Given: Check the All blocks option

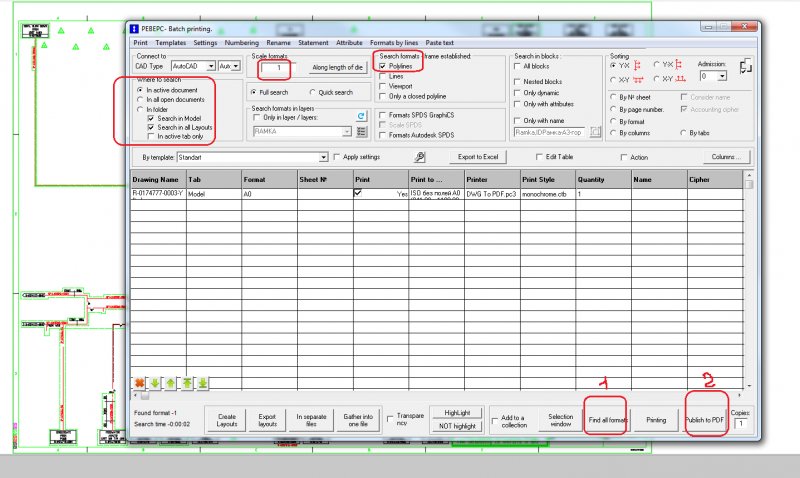Looking at the screenshot, I should point(517,66).
